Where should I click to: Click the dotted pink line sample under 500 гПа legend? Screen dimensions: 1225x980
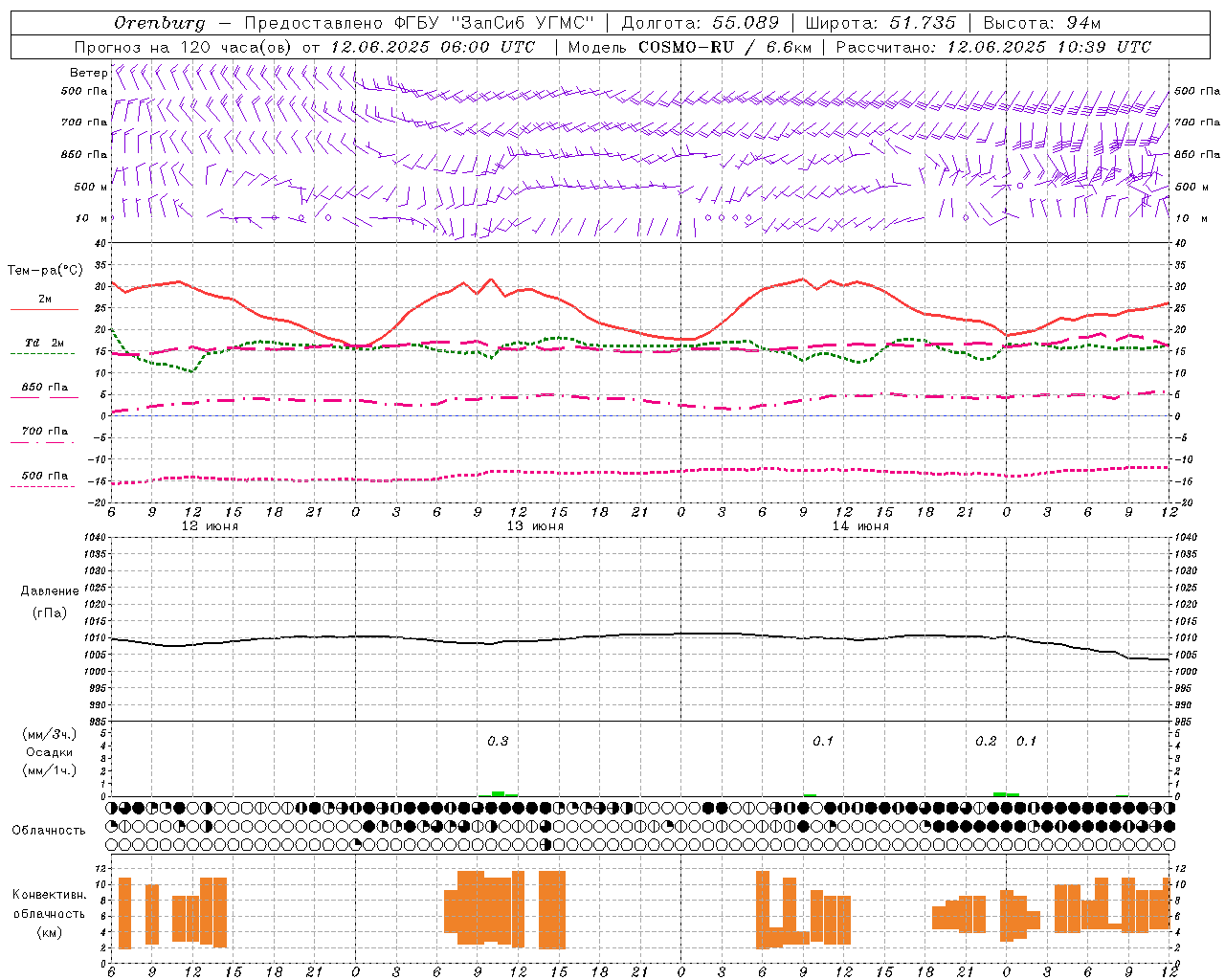tap(42, 487)
